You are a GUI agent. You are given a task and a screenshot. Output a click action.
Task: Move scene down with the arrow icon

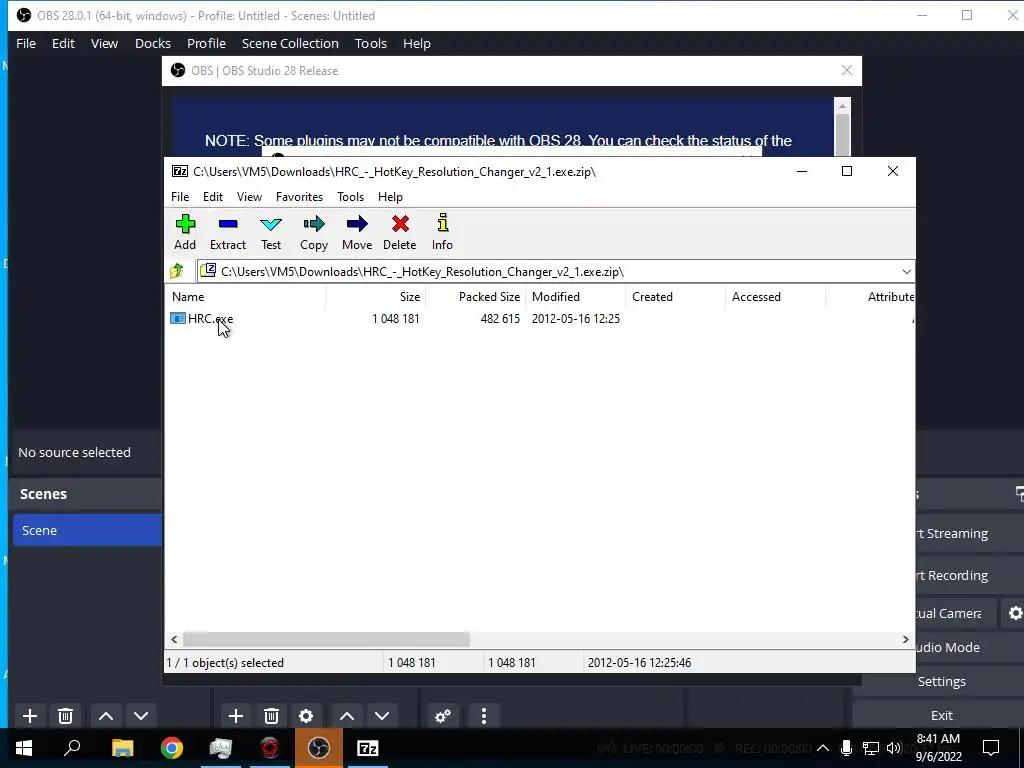pos(141,716)
